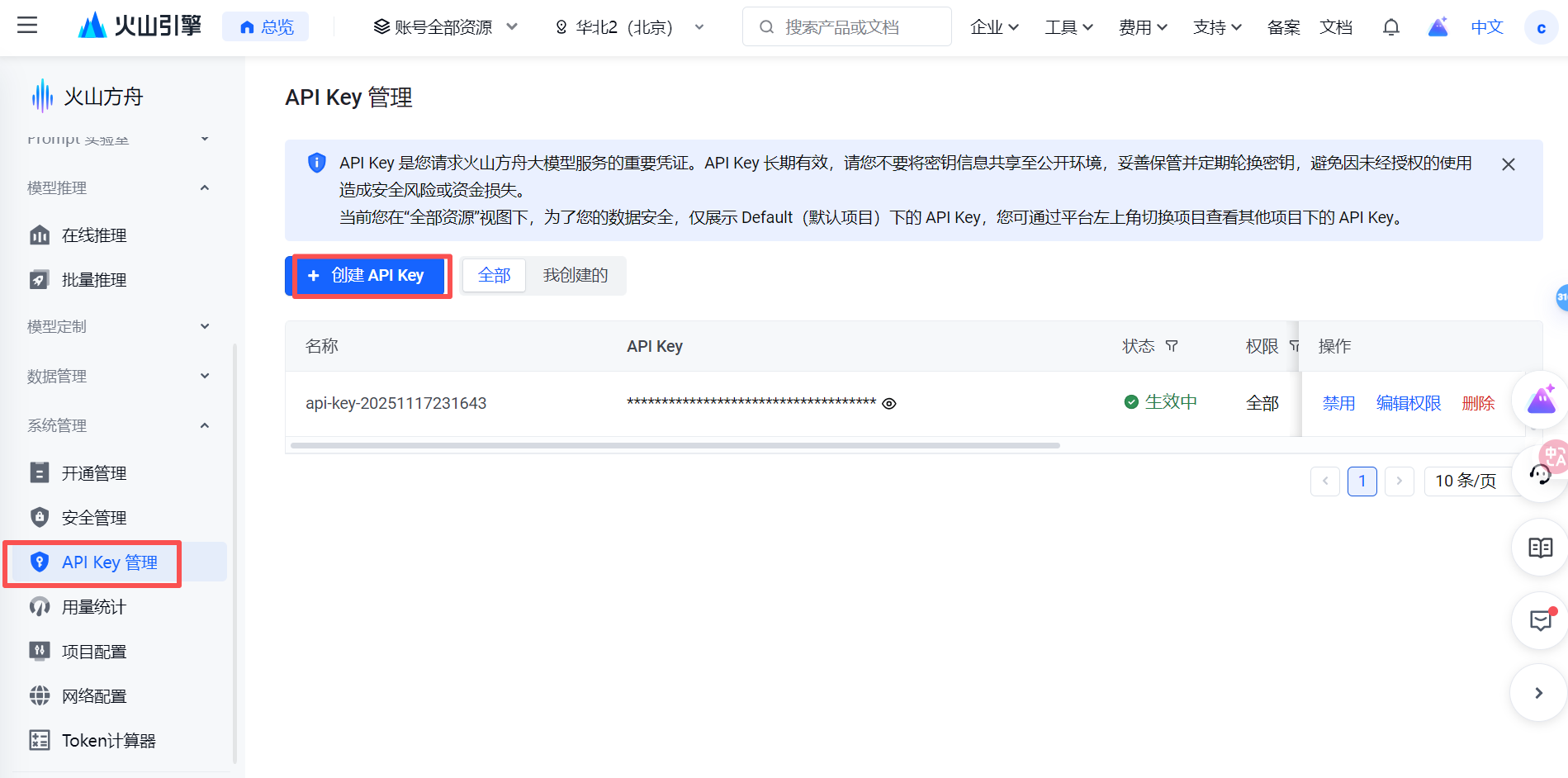Open the documentation book floating button
Image resolution: width=1568 pixels, height=778 pixels.
point(1541,548)
